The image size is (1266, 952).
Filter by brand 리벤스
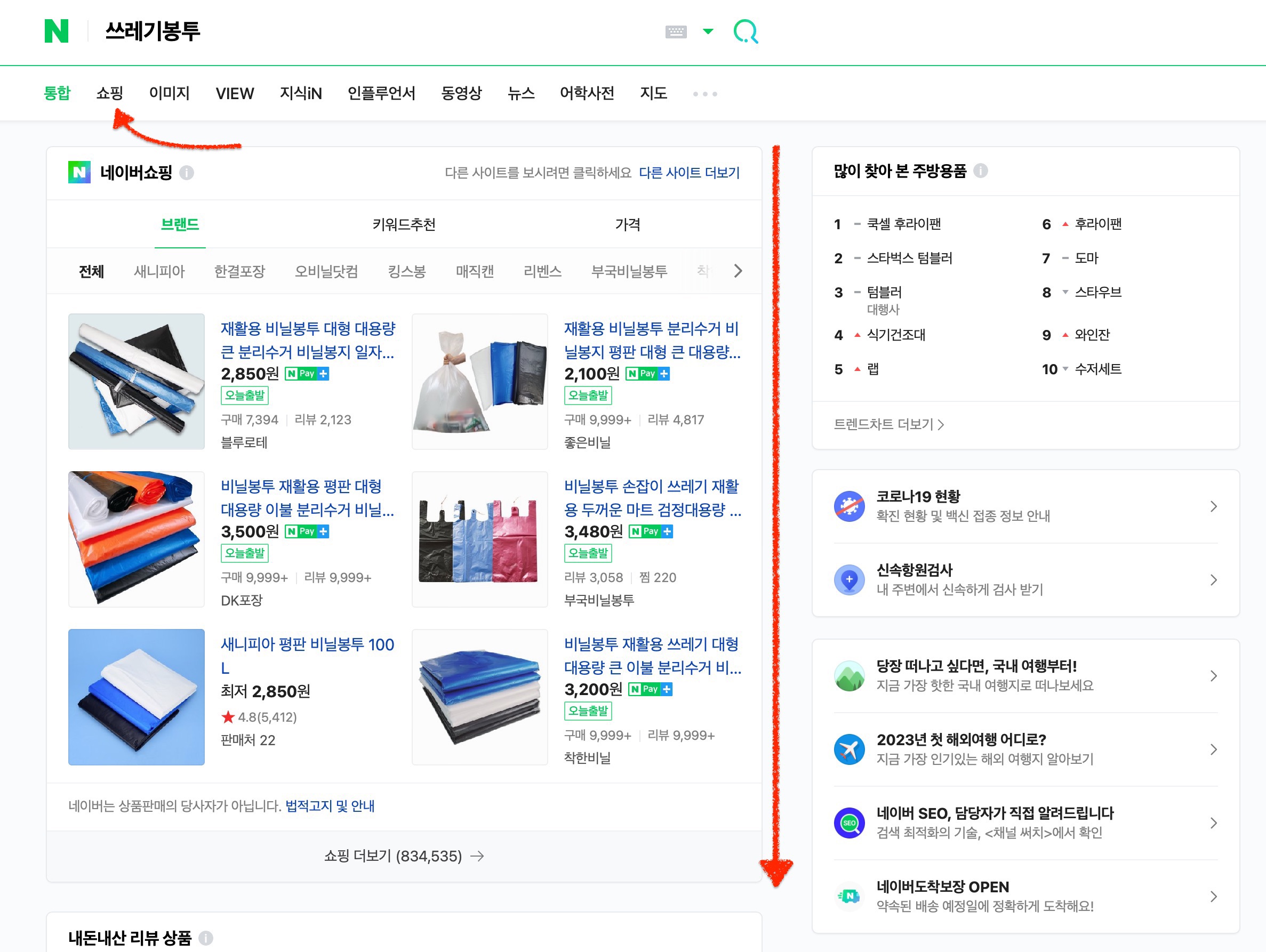[542, 271]
